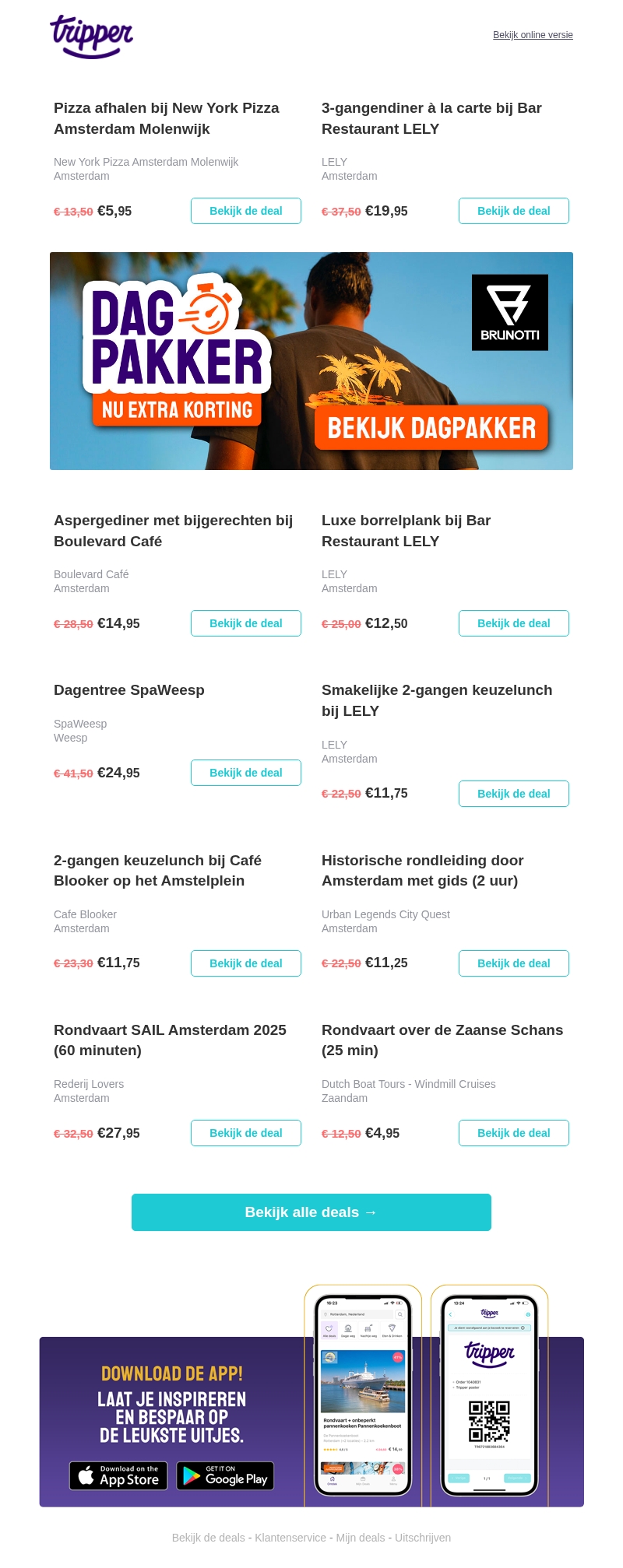623x1568 pixels.
Task: Click the 'Bekijk alle deals' button
Action: click(x=311, y=1212)
